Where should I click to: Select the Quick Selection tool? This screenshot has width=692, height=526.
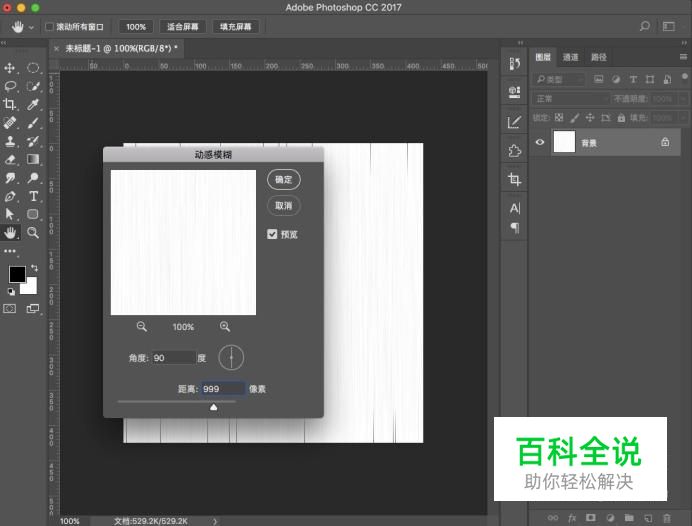coord(33,86)
